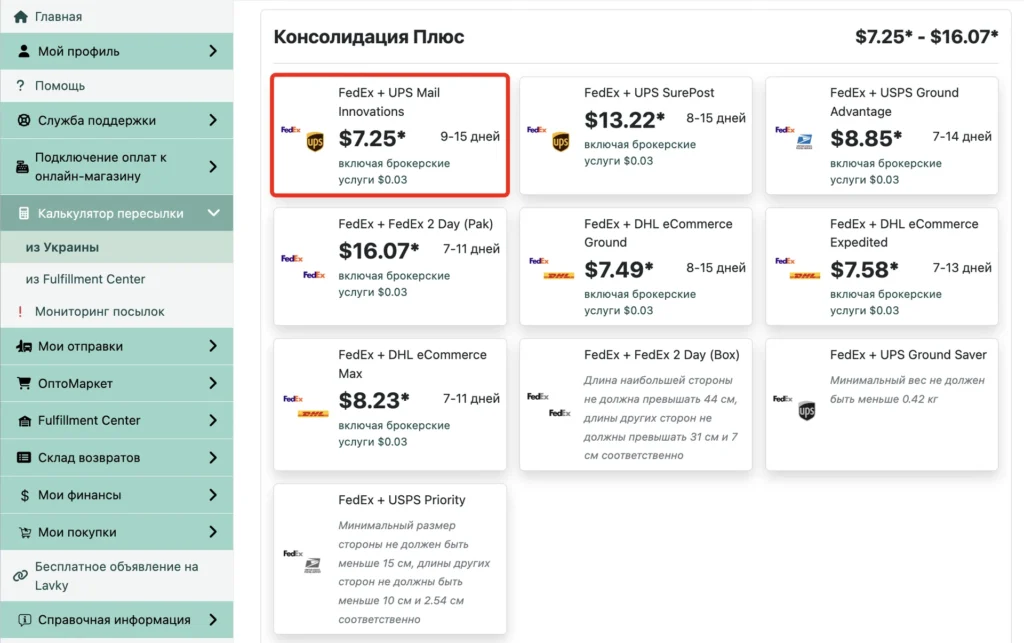The image size is (1024, 643).
Task: Select the FedEx + FedEx 2 Day (Pak) title
Action: [415, 224]
